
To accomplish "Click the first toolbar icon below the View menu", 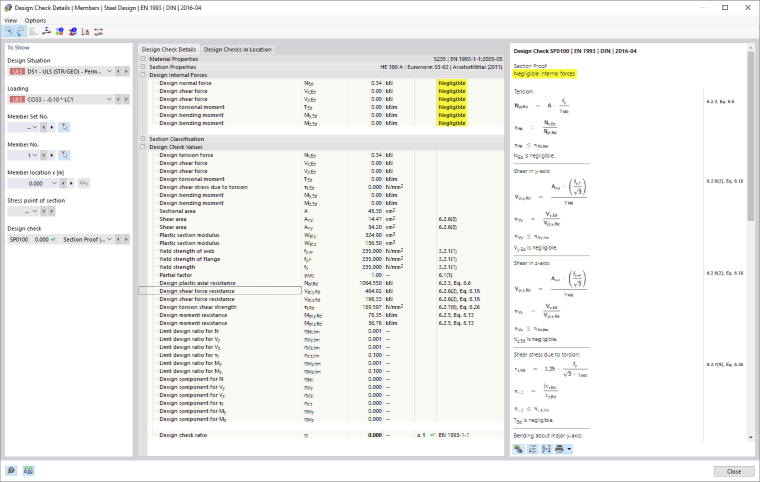I will click(x=8, y=32).
